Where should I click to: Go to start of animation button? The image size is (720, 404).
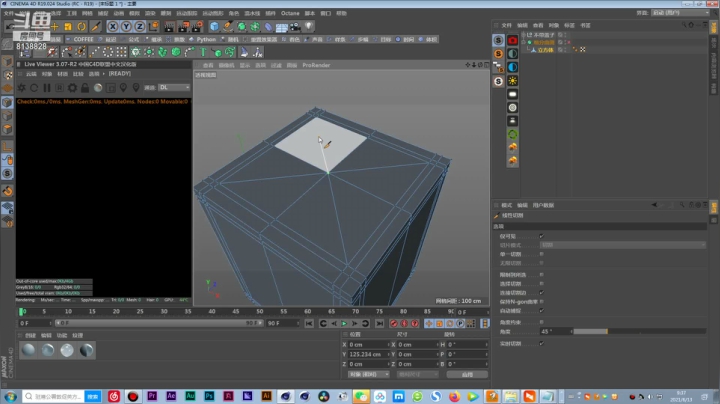[x=309, y=324]
